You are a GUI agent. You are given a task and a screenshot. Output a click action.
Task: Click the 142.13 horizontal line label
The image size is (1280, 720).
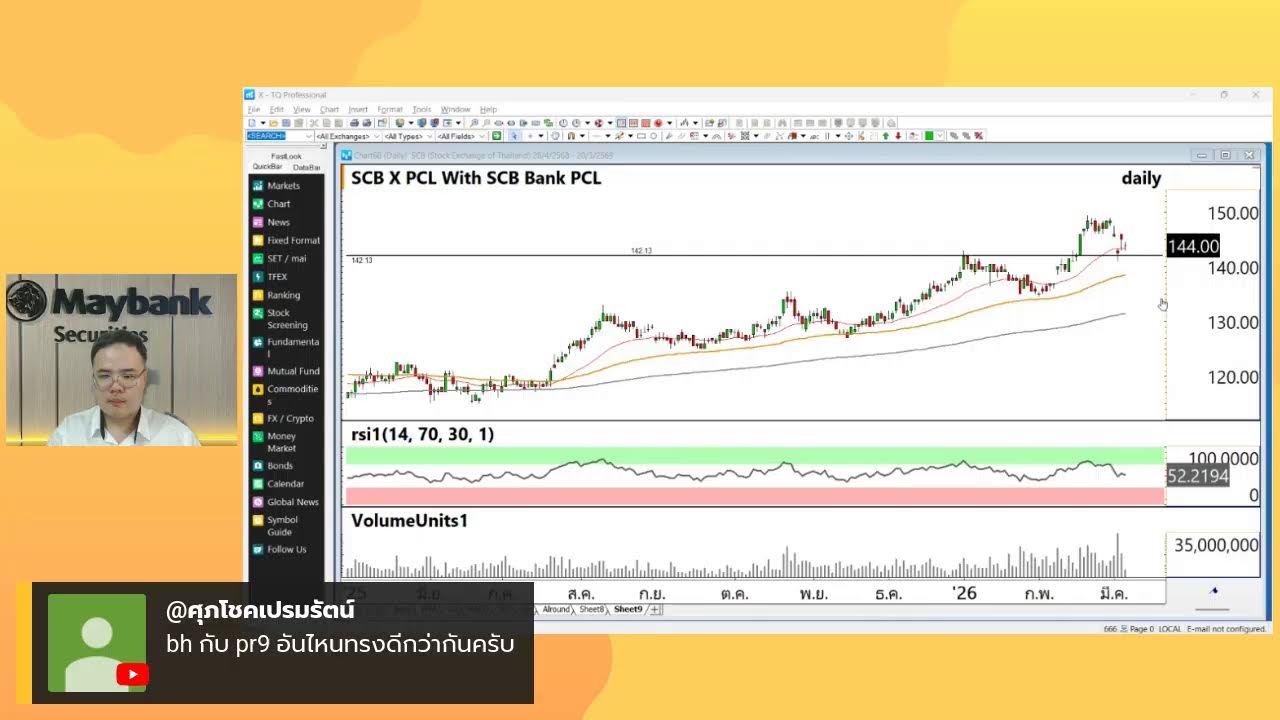tap(641, 251)
